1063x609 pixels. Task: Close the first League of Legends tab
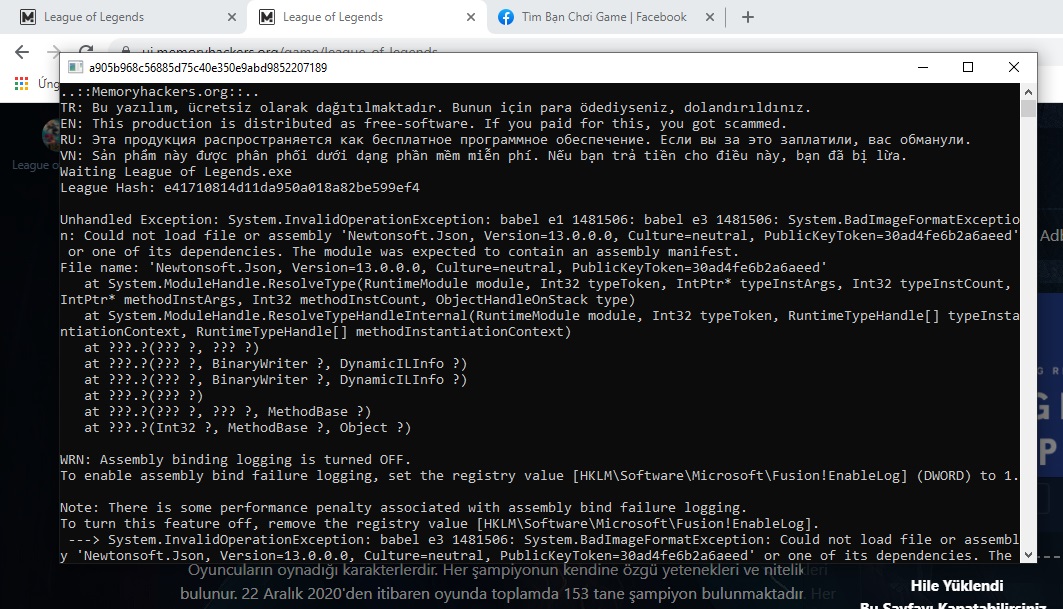tap(232, 17)
